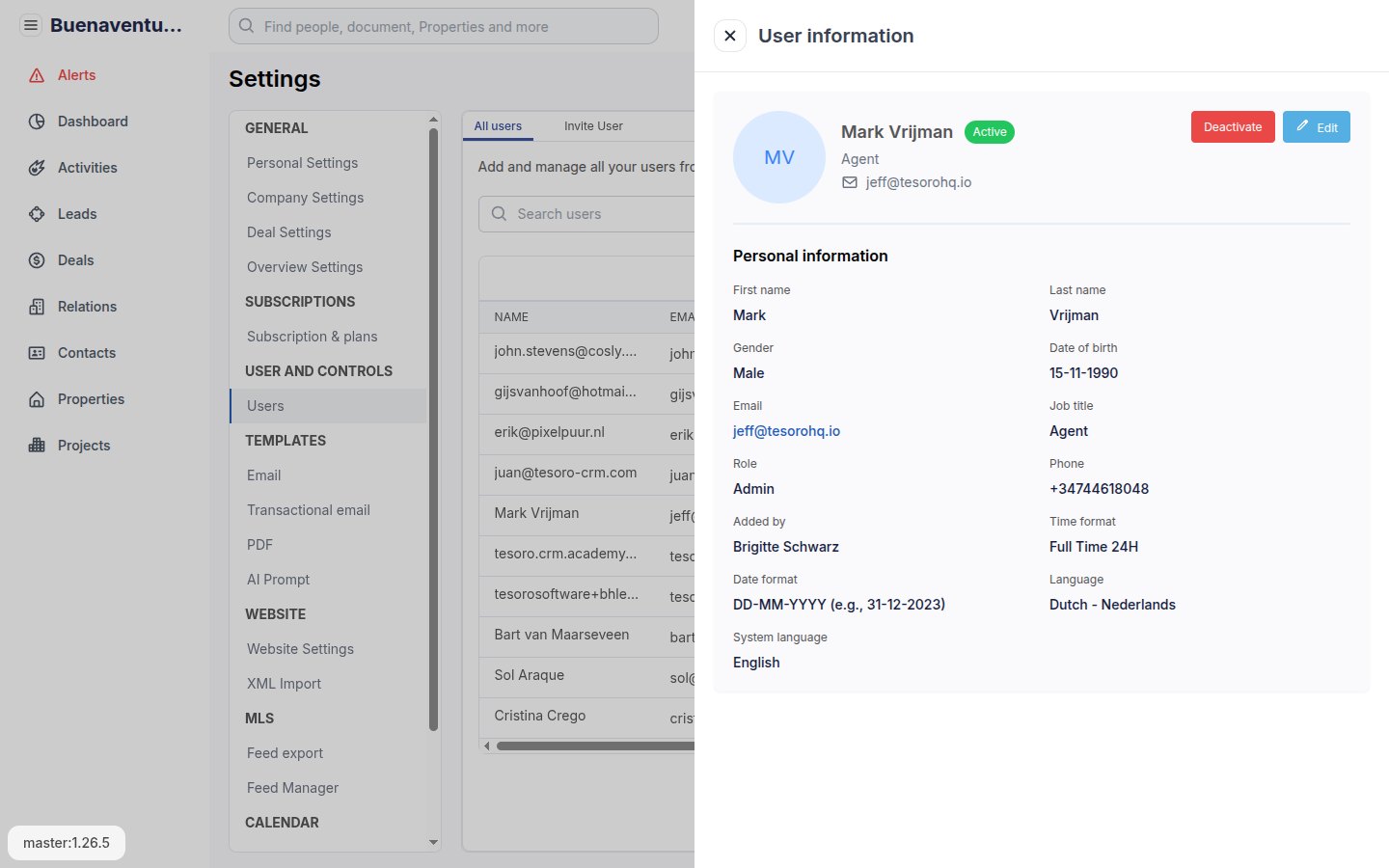Open Leads icon in sidebar

coord(37,214)
